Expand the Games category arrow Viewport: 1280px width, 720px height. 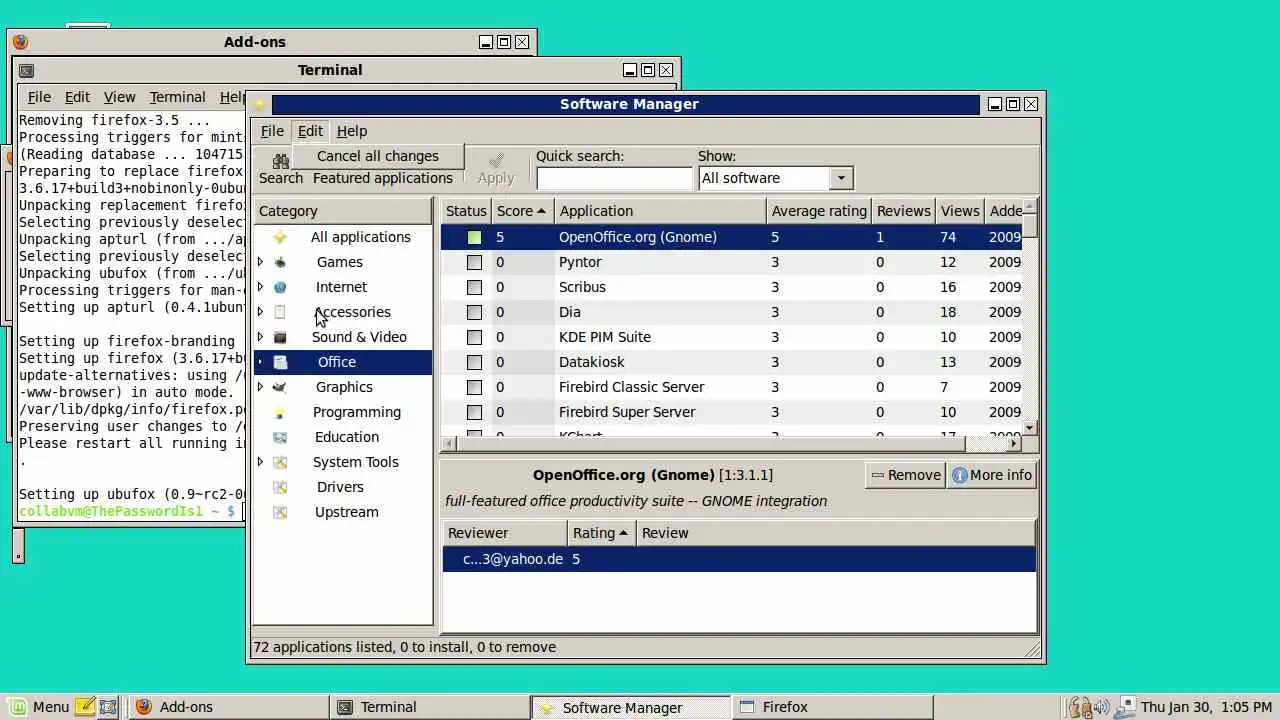[261, 262]
